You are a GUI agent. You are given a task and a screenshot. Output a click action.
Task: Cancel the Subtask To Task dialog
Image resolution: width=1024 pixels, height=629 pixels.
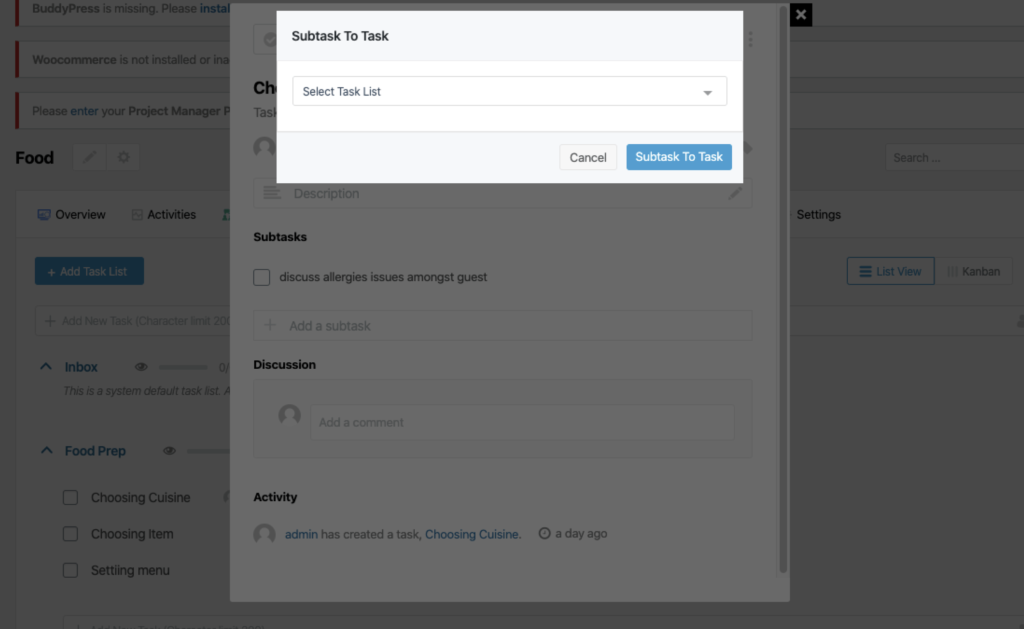pyautogui.click(x=588, y=157)
